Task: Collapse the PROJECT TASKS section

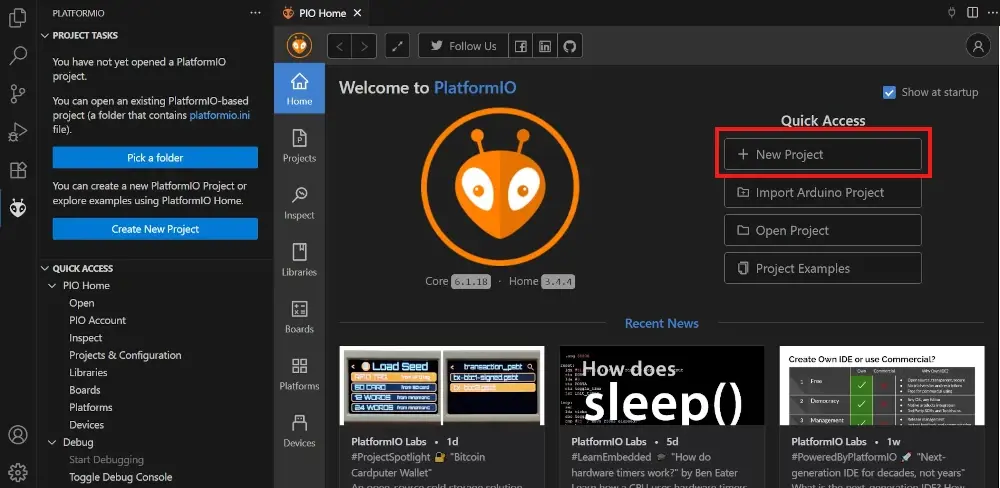Action: (x=45, y=35)
